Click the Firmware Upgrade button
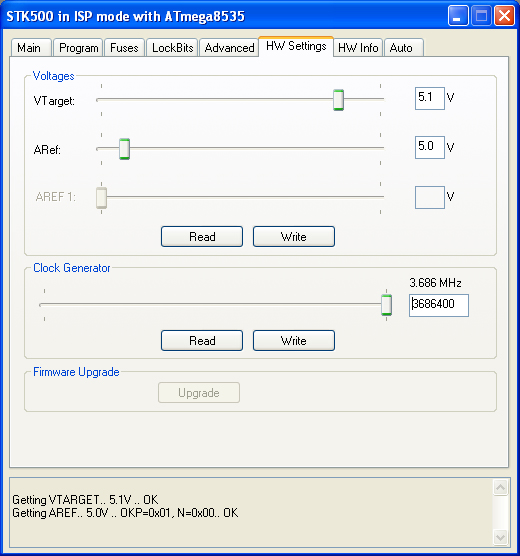Screen dimensions: 520x556 coord(199,393)
